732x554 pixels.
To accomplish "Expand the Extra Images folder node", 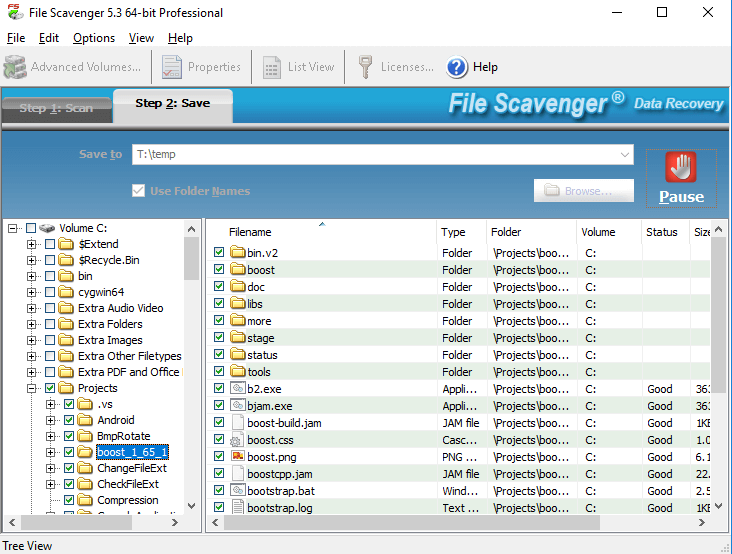I will pyautogui.click(x=31, y=340).
